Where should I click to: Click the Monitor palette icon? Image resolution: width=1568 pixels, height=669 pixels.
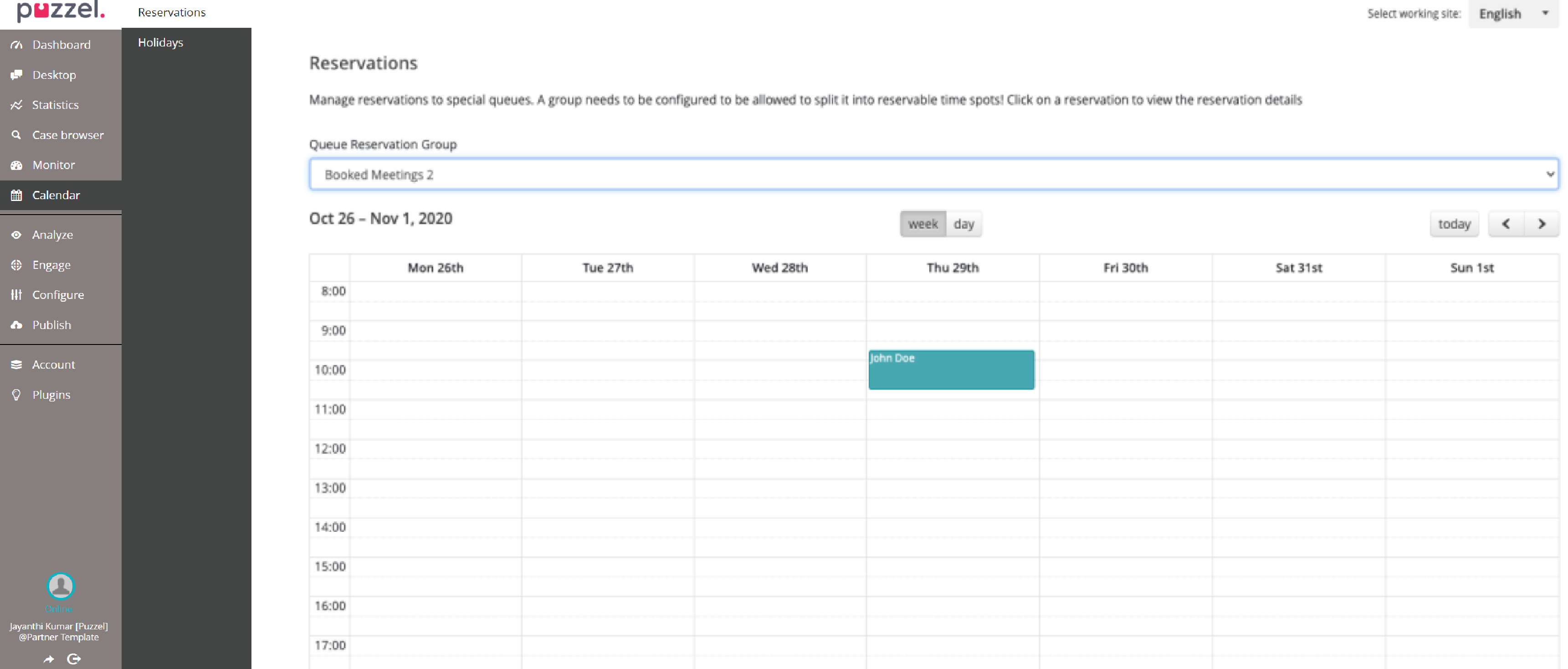coord(16,165)
